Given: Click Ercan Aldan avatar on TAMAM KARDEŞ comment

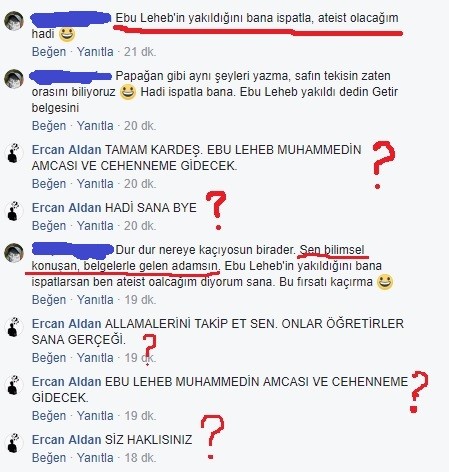Looking at the screenshot, I should [14, 153].
